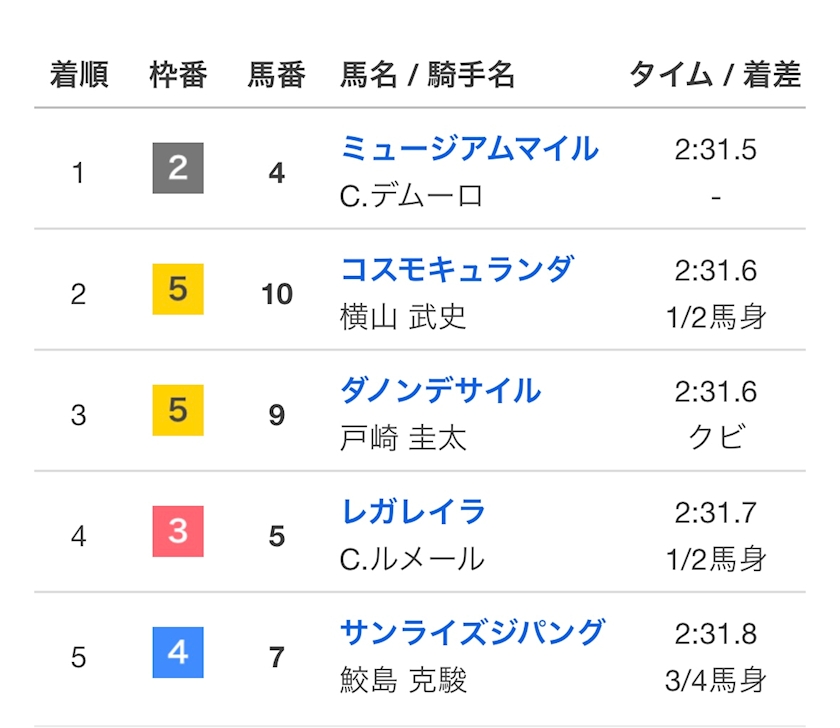Open horse ダノンデサイル link
This screenshot has width=840, height=728.
[440, 391]
